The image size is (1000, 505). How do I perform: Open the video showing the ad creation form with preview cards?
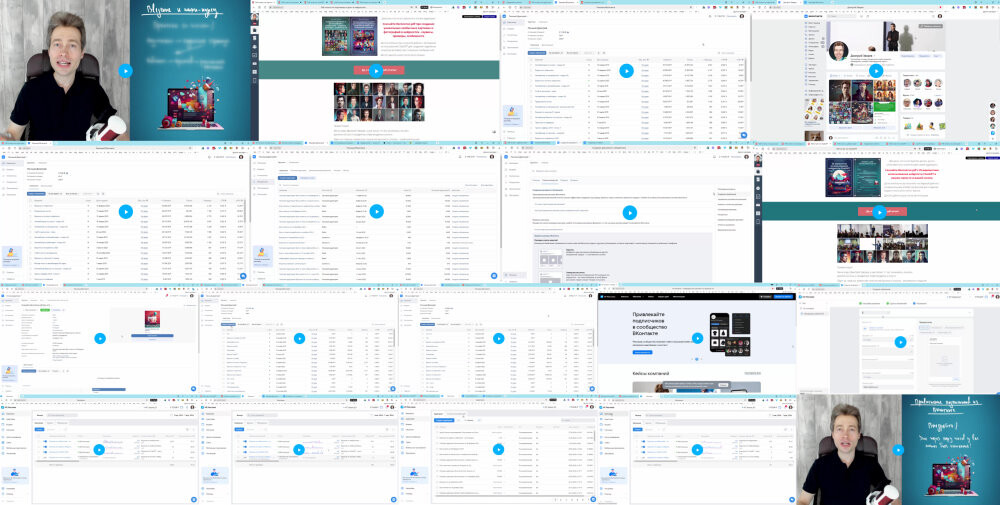point(629,212)
